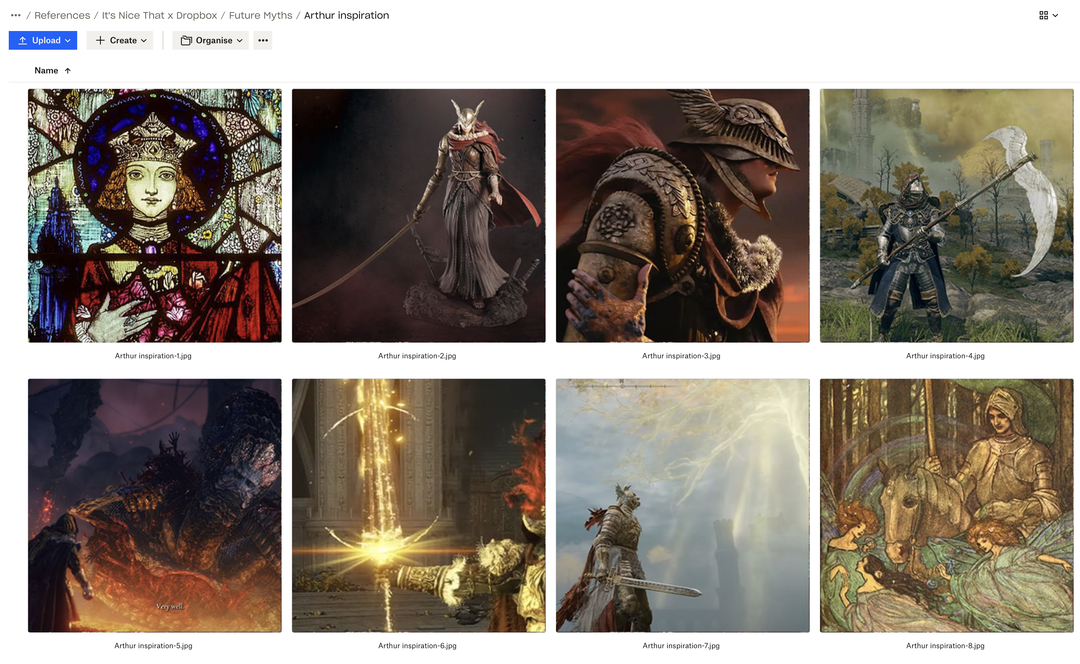Image resolution: width=1080 pixels, height=664 pixels.
Task: Select file name Arthur inspiration-5.jpg
Action: [153, 646]
